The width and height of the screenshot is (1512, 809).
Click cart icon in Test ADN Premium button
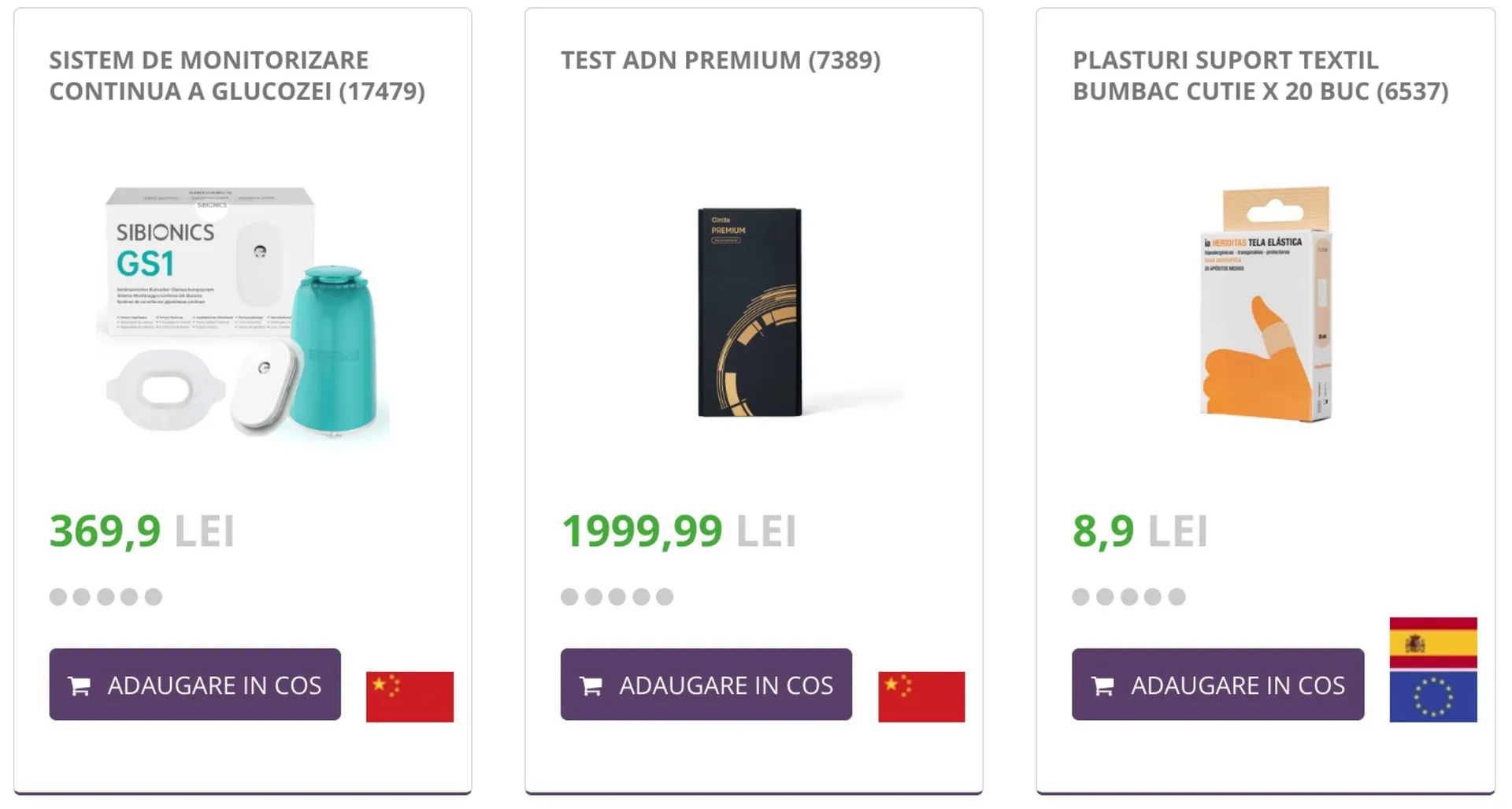pyautogui.click(x=591, y=685)
